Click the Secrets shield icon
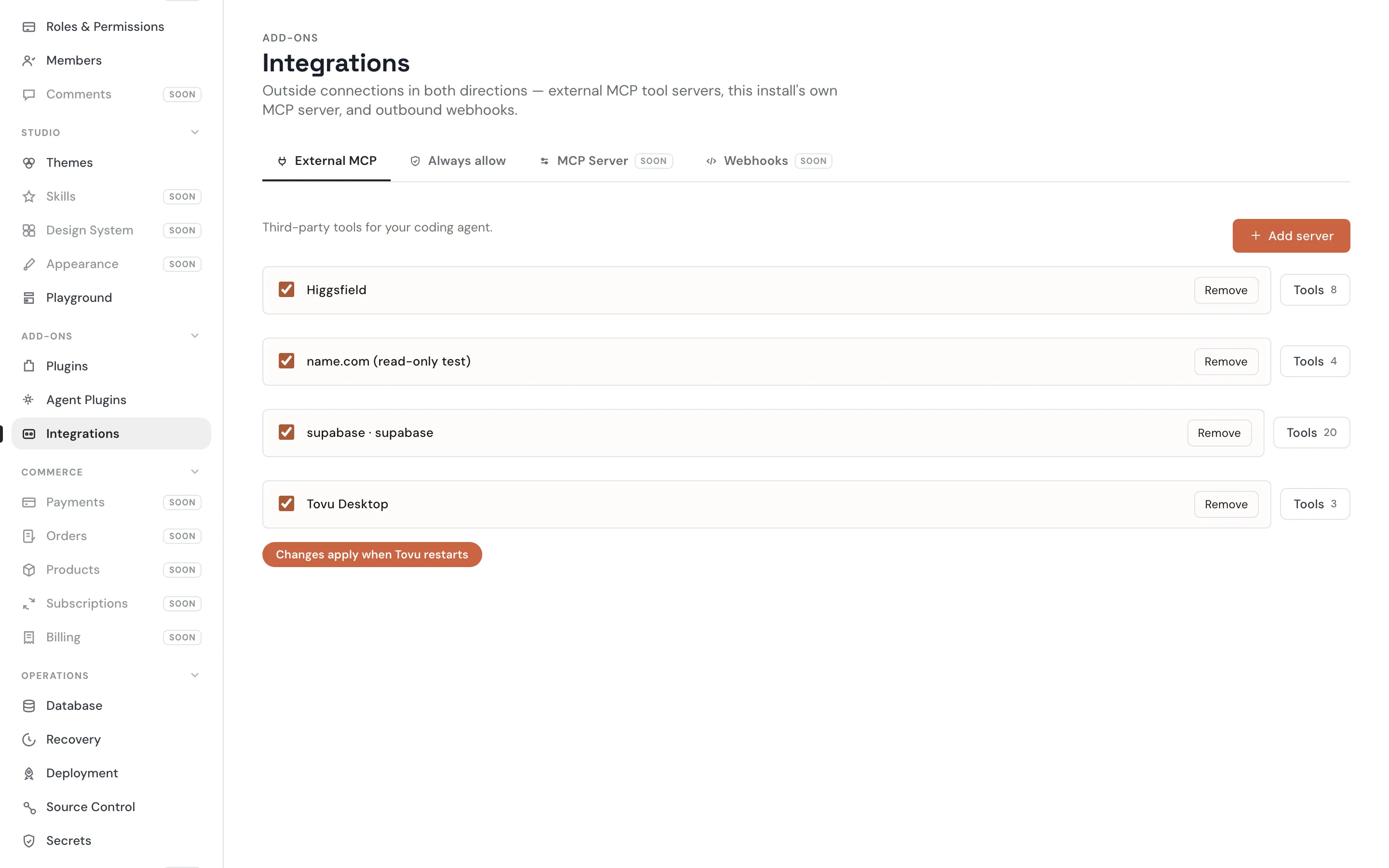The width and height of the screenshot is (1389, 868). (x=29, y=841)
